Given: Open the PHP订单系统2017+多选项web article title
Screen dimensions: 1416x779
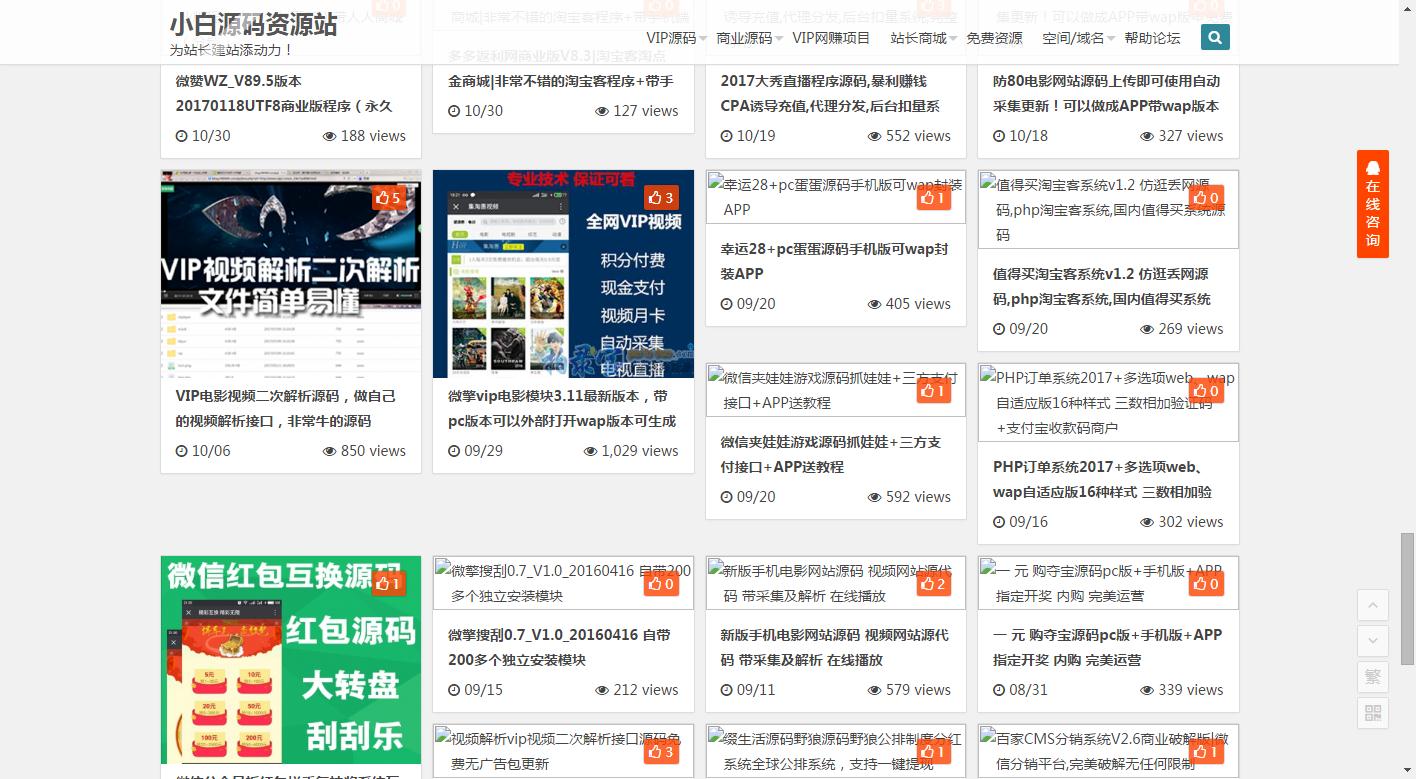Looking at the screenshot, I should pyautogui.click(x=1102, y=479).
